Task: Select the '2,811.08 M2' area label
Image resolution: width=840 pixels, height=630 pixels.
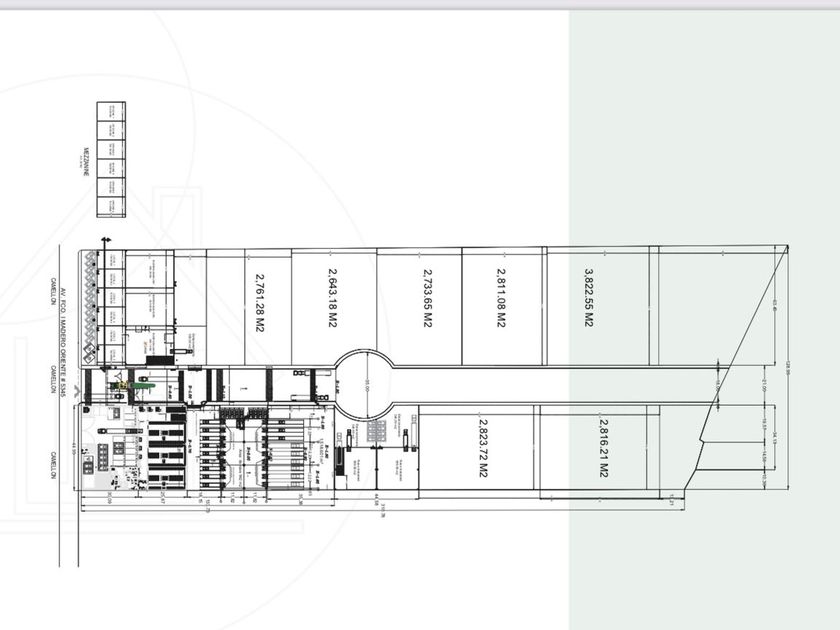Action: (x=501, y=298)
